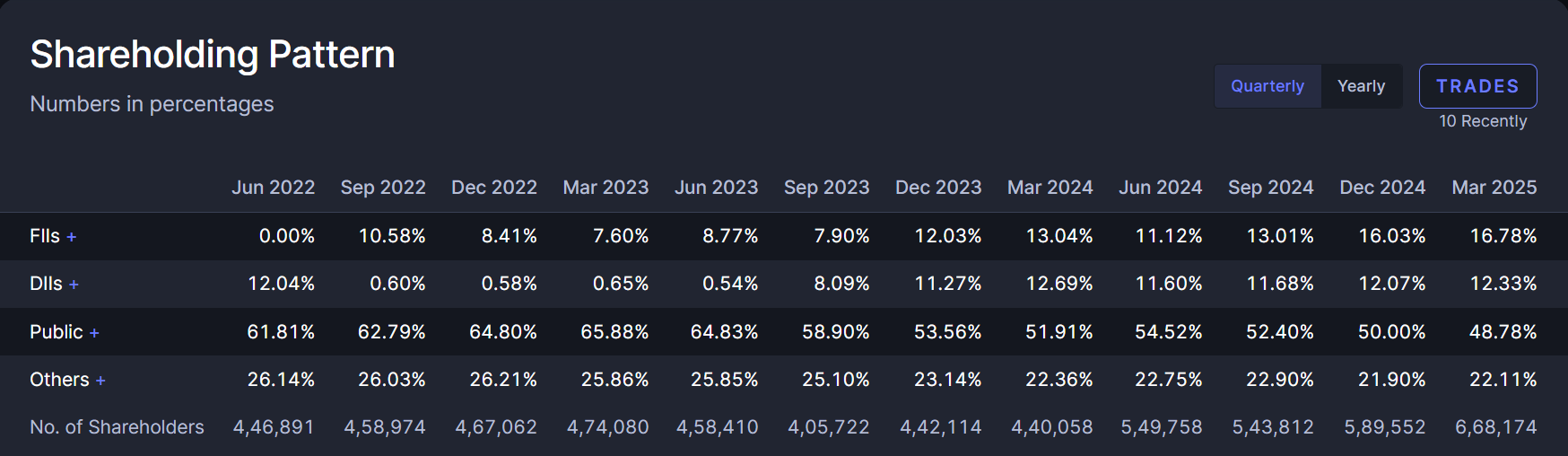The height and width of the screenshot is (456, 1568).
Task: Click the FIIs value 16.78%
Action: click(x=1503, y=236)
